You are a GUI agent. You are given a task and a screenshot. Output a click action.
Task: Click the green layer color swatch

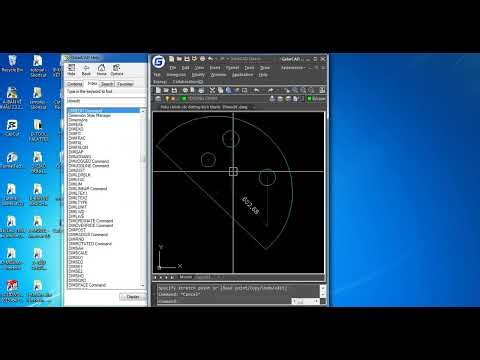point(184,99)
